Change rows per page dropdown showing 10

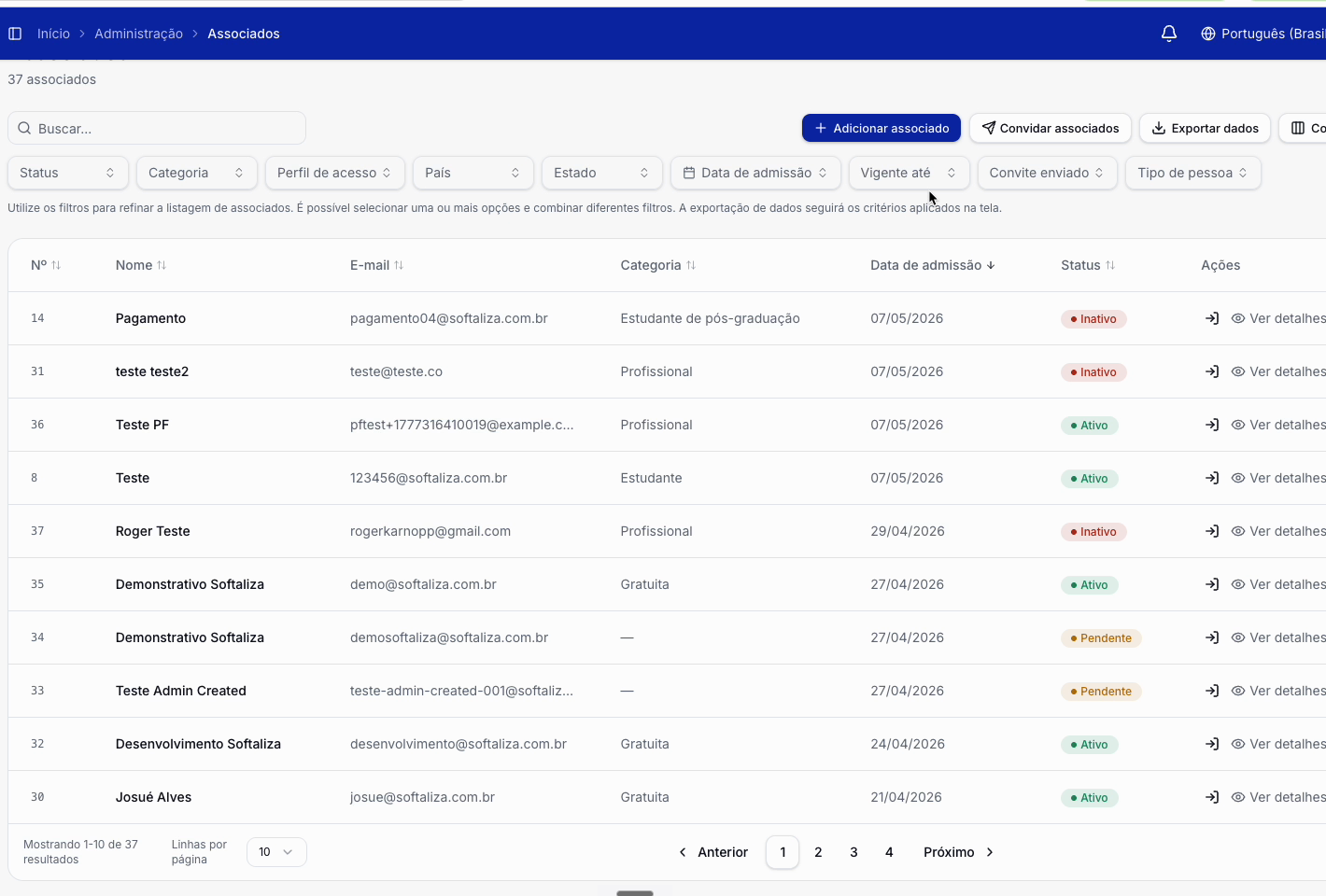pyautogui.click(x=276, y=852)
